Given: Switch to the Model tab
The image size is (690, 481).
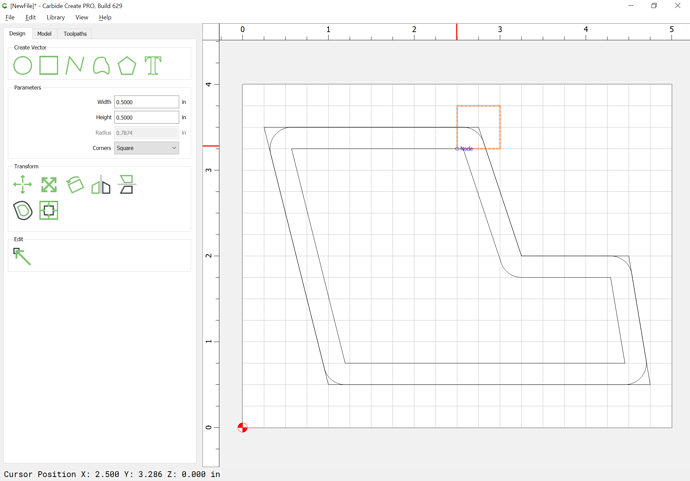Looking at the screenshot, I should tap(44, 34).
